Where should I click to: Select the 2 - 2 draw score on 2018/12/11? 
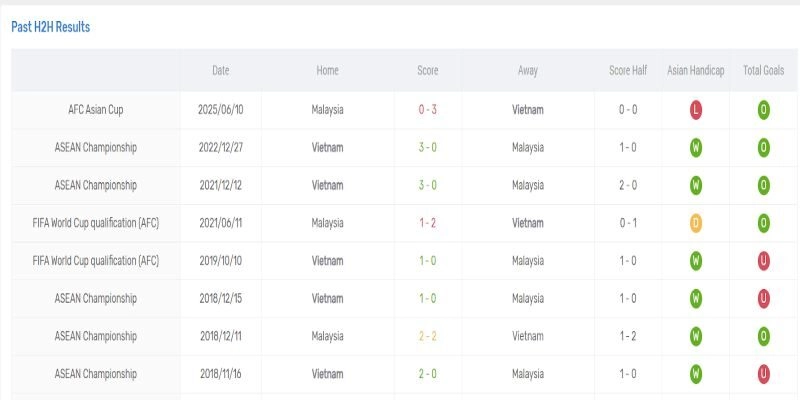(x=427, y=336)
